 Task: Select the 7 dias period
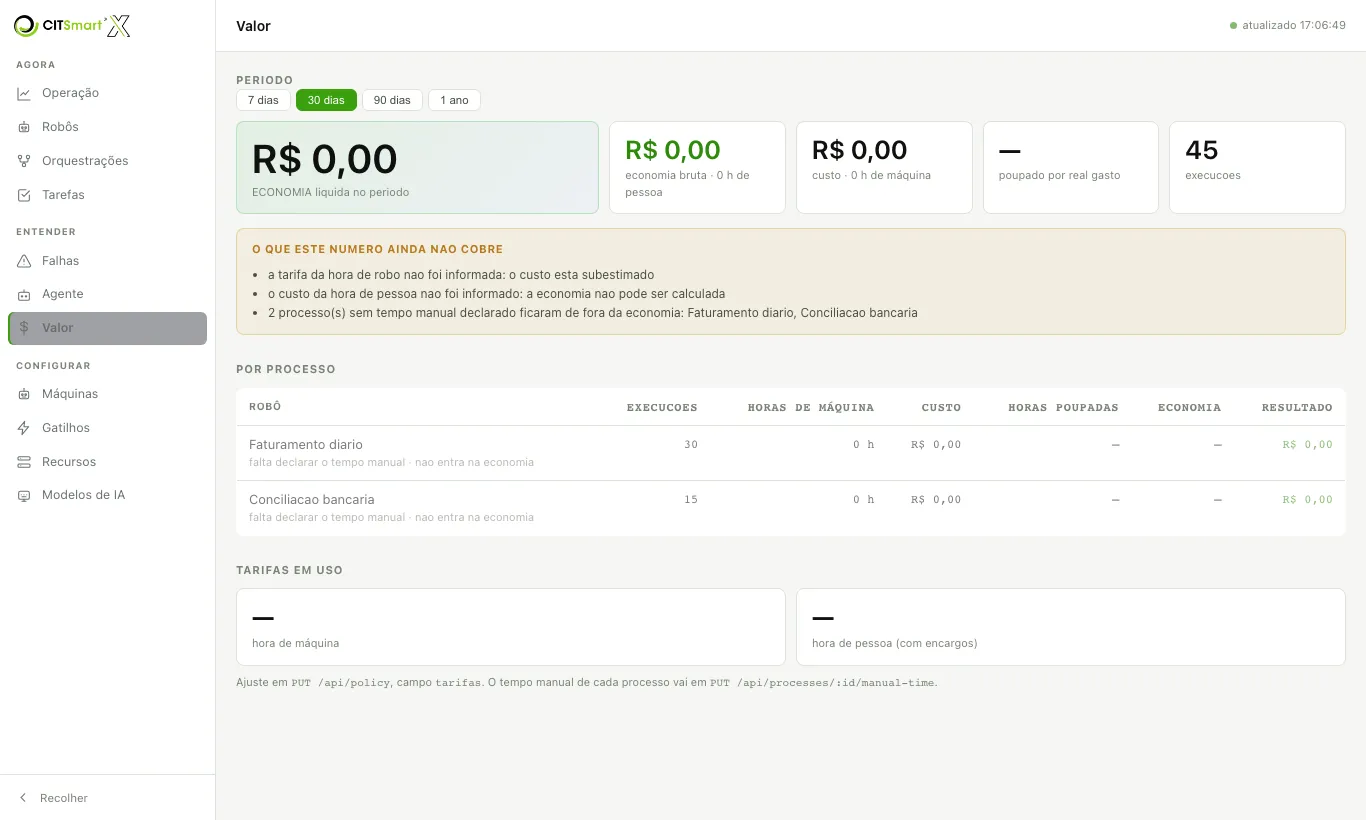pos(263,100)
